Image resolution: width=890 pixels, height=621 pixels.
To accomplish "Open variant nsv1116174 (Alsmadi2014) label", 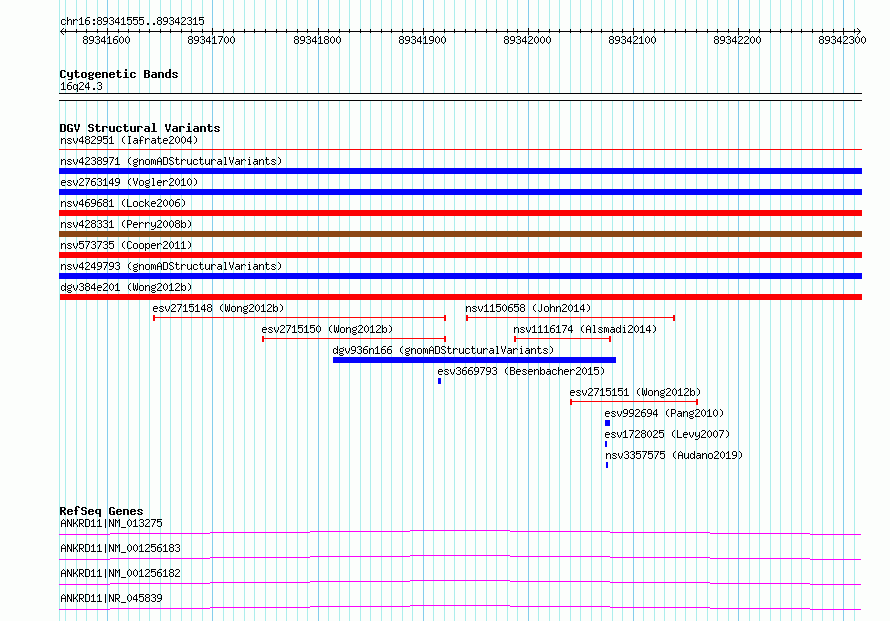I will point(585,329).
